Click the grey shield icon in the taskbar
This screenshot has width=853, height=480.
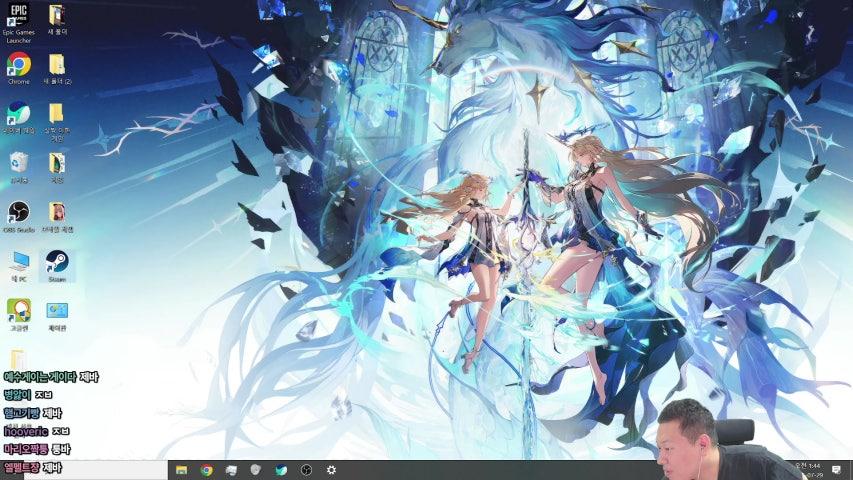pyautogui.click(x=256, y=469)
